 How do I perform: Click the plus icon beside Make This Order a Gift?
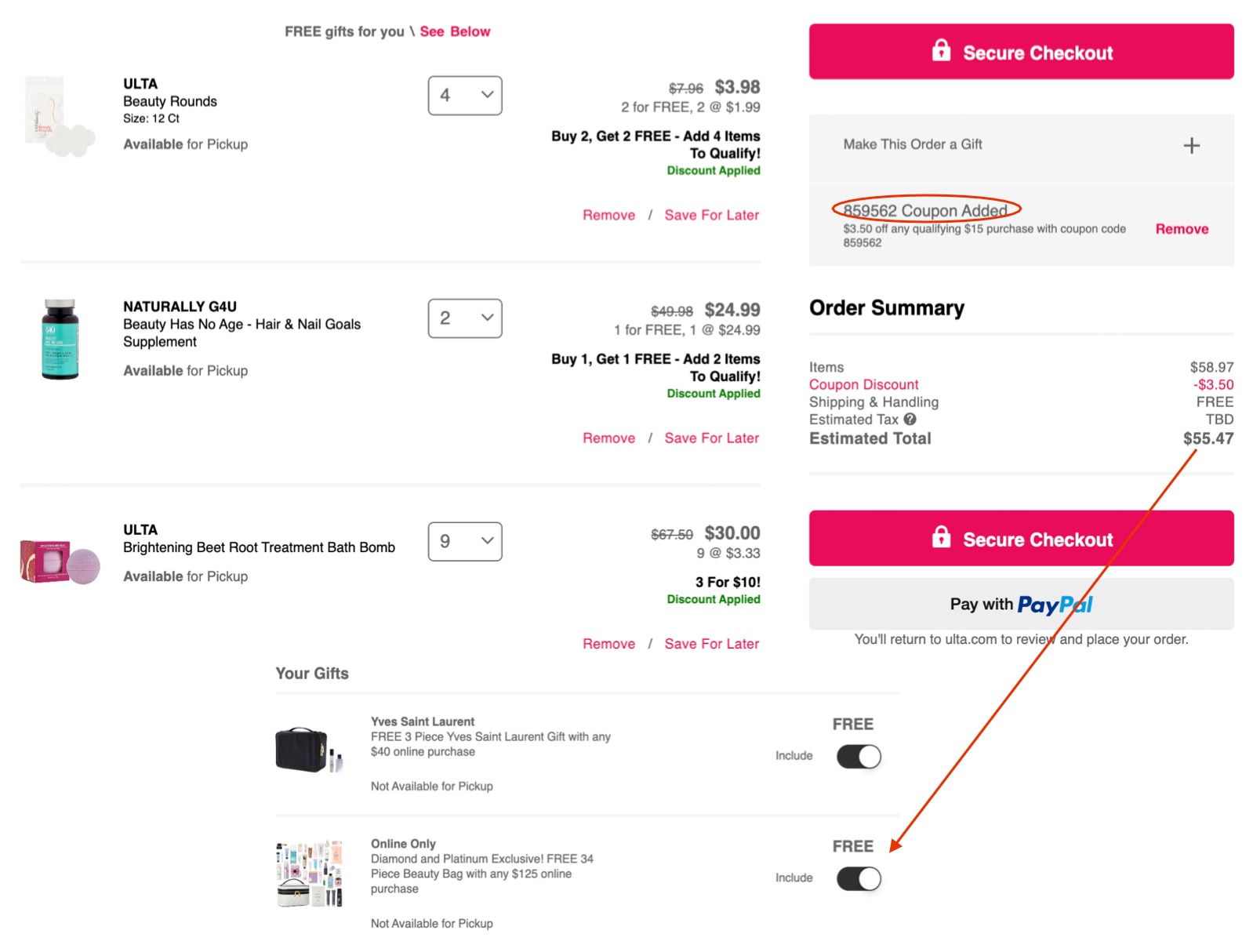pyautogui.click(x=1191, y=145)
